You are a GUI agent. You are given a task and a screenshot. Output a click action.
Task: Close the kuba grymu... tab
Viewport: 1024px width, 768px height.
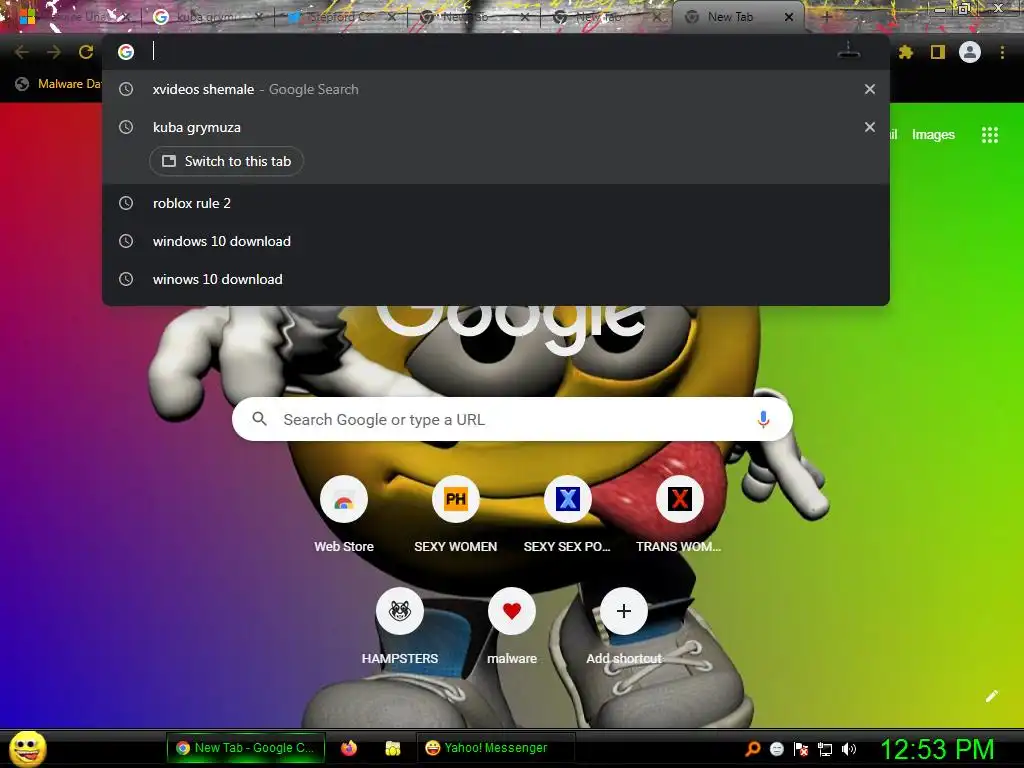click(259, 17)
